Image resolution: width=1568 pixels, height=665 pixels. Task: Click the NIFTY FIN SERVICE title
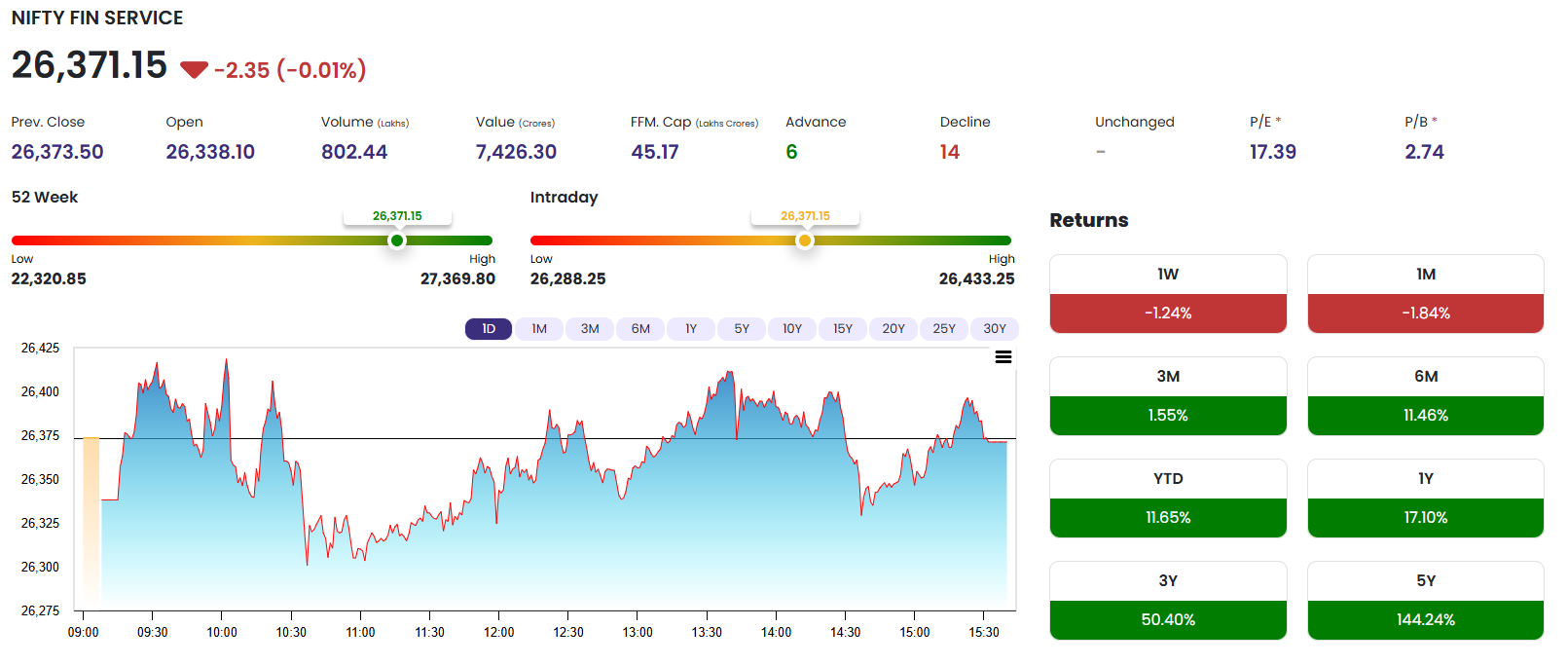[97, 18]
